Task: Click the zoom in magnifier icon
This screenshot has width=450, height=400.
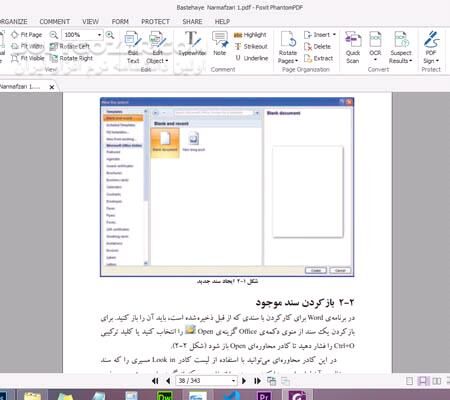Action: (x=110, y=35)
